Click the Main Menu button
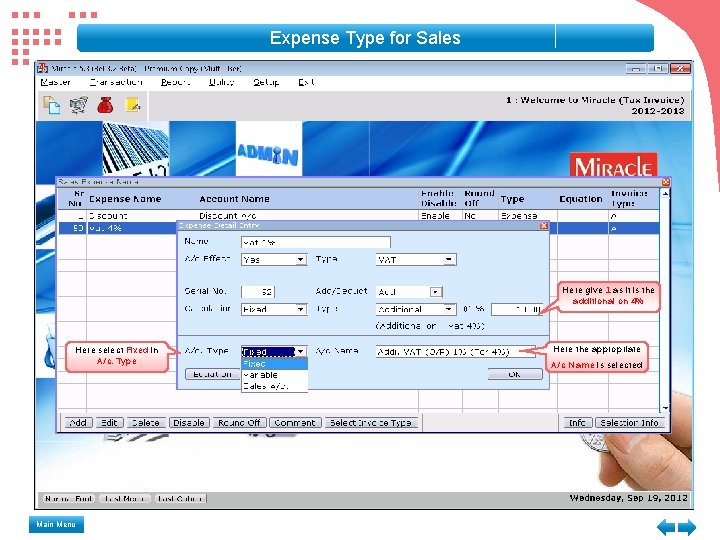Image resolution: width=720 pixels, height=540 pixels. (56, 524)
